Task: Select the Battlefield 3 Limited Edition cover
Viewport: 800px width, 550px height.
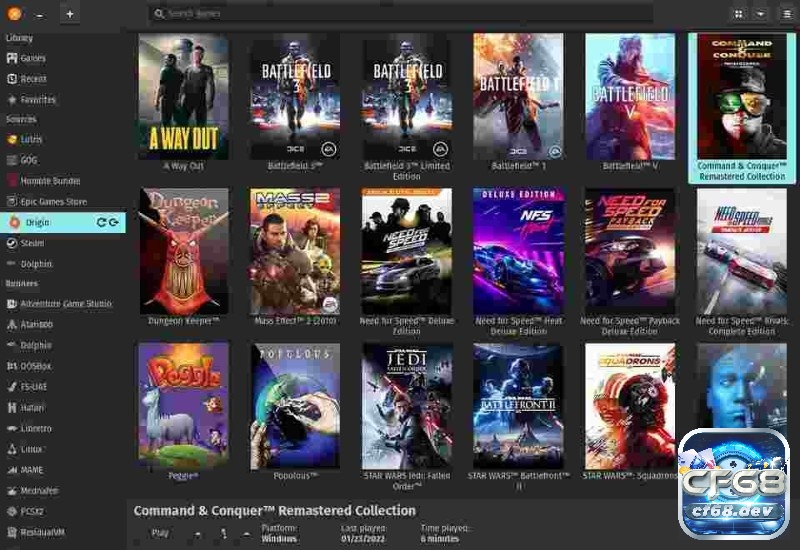Action: tap(407, 96)
